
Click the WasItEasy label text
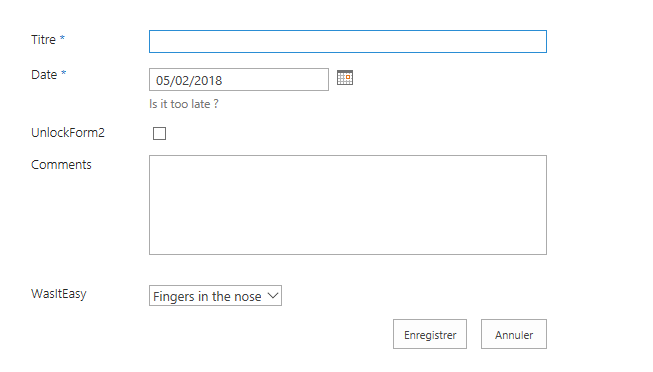(59, 294)
